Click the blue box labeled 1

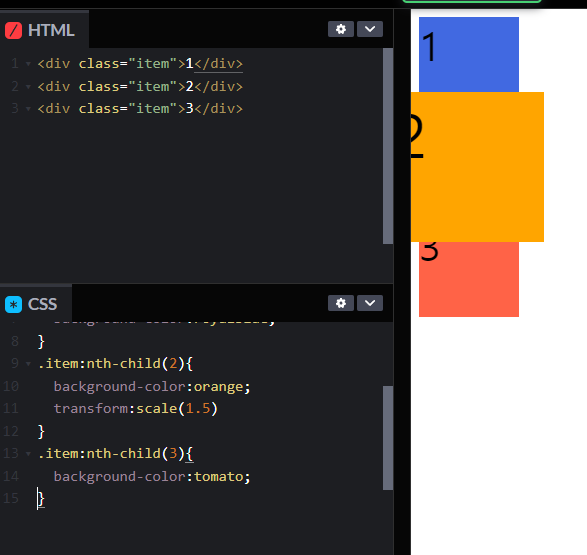point(469,54)
